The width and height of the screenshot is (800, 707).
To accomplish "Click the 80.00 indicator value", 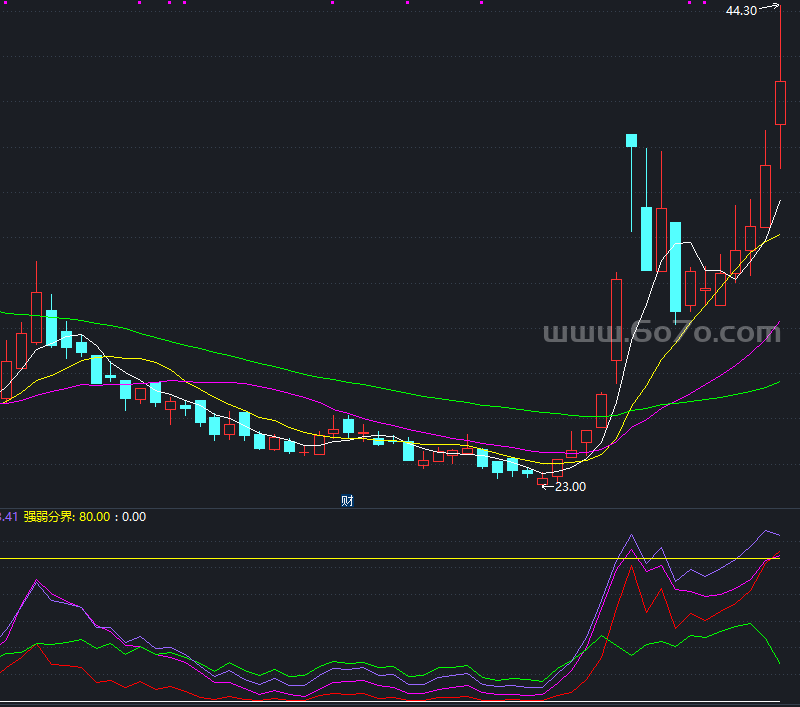I will [x=94, y=517].
